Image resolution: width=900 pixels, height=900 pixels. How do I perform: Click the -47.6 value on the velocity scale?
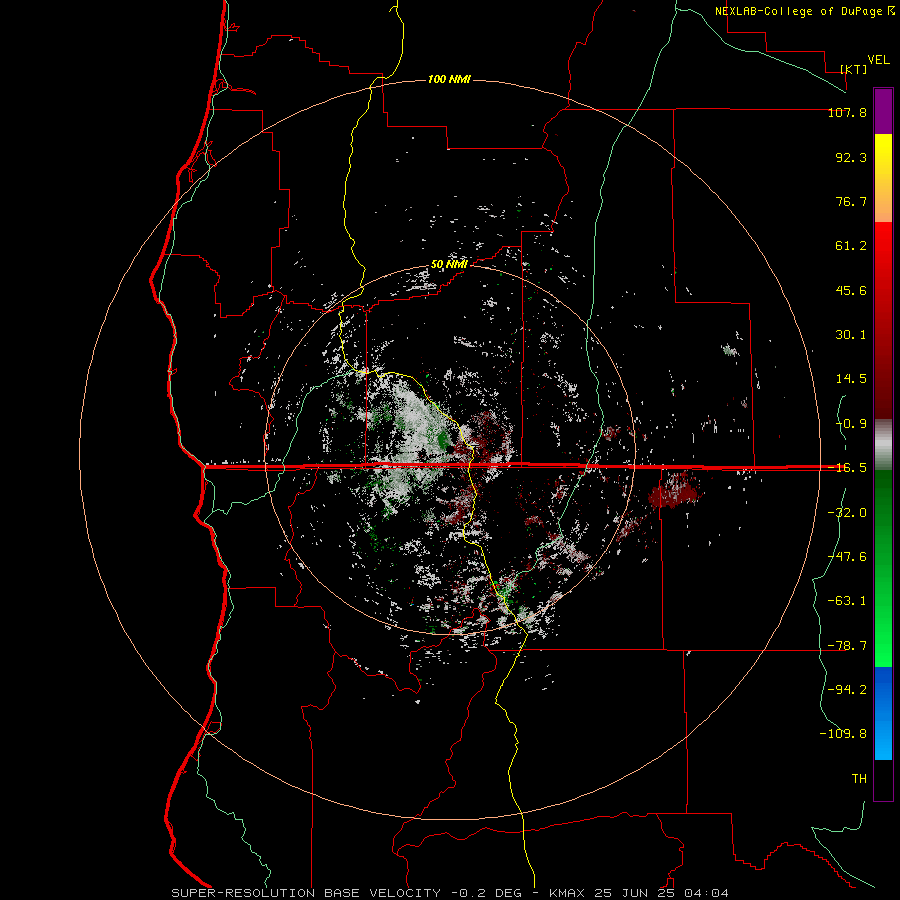(847, 557)
